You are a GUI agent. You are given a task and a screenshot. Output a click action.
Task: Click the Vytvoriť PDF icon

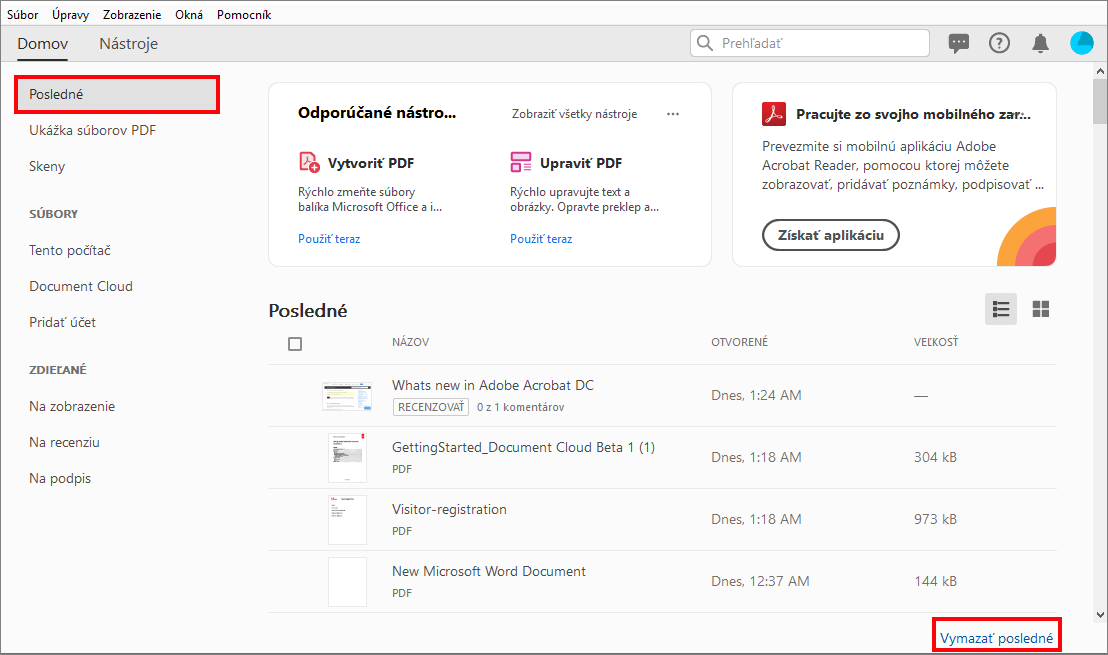coord(309,162)
